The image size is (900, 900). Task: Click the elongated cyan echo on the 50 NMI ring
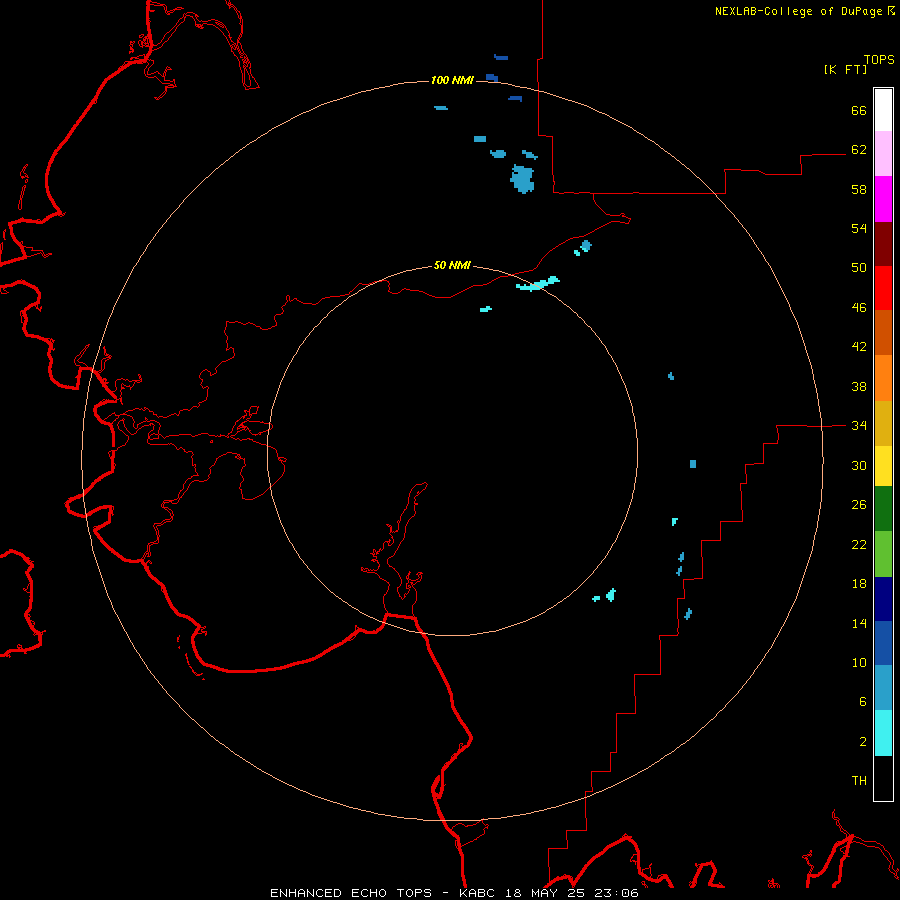(x=538, y=284)
